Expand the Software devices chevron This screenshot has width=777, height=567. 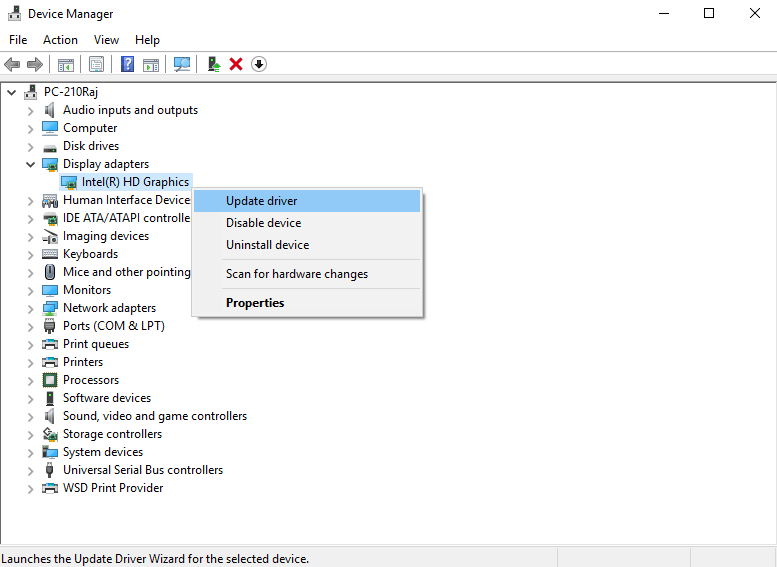click(x=31, y=398)
